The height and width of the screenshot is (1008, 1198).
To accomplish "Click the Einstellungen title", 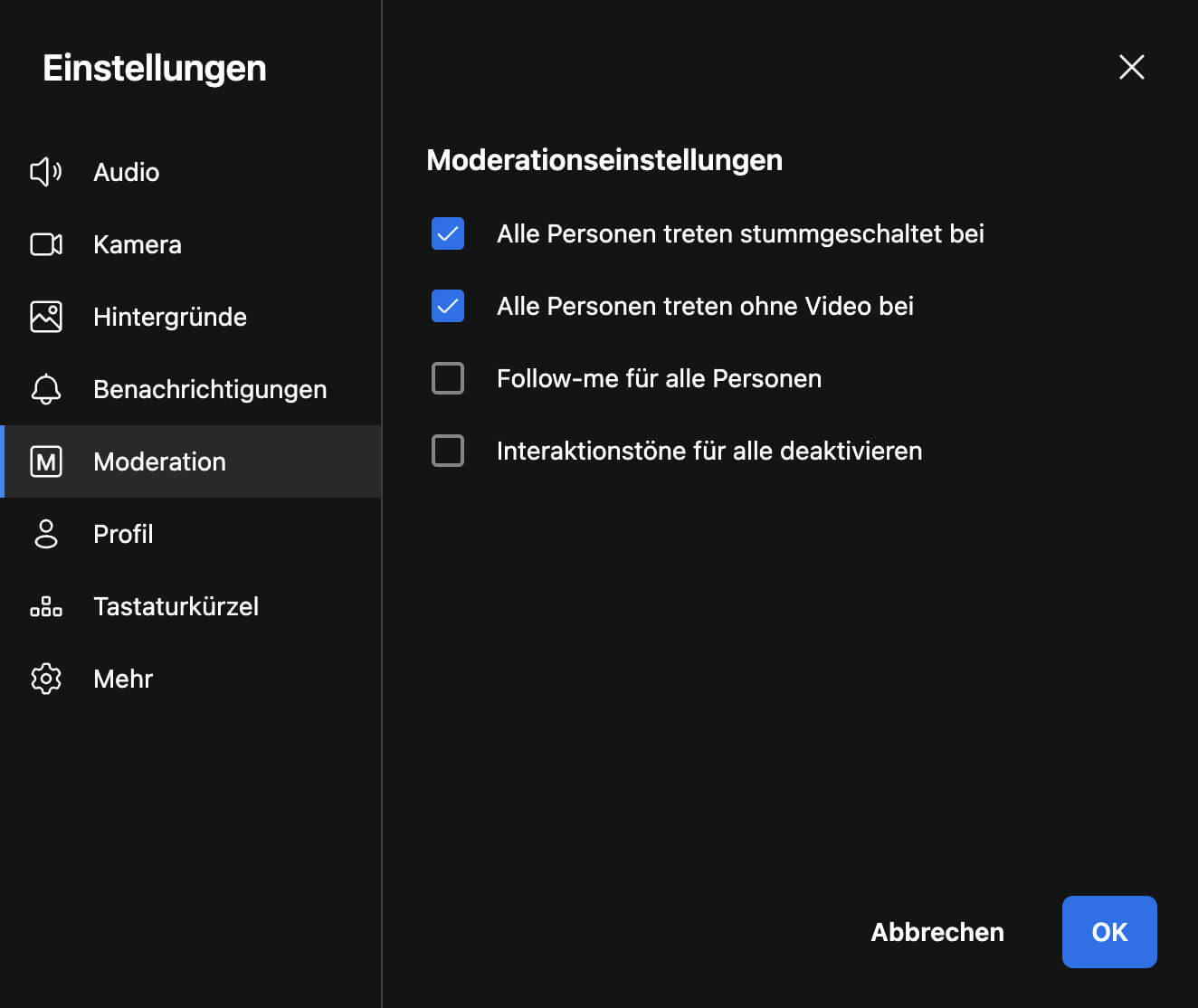I will (155, 68).
